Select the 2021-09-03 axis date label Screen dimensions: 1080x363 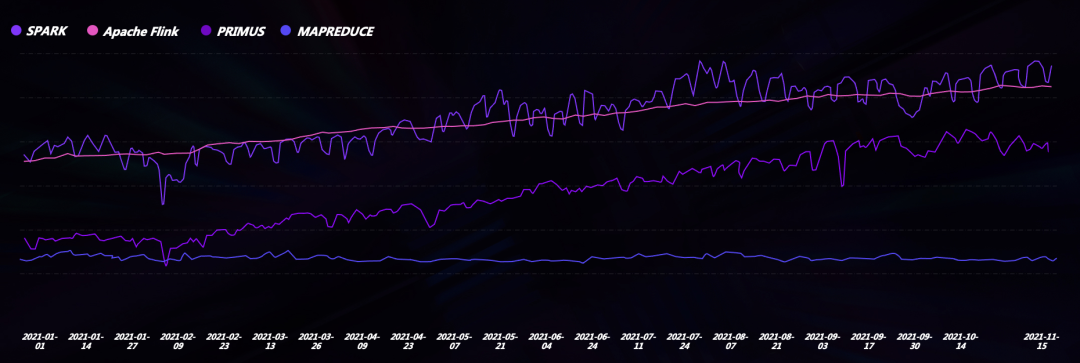coord(823,342)
